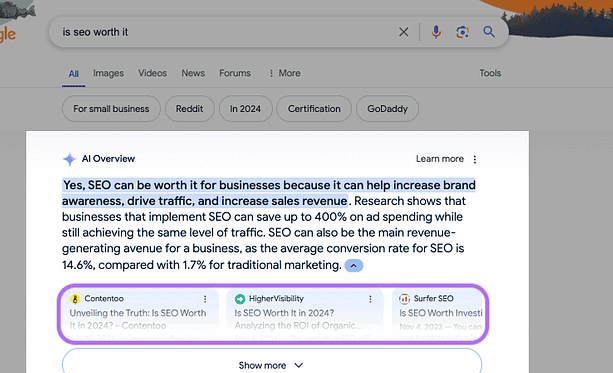
Task: Click the highlighted Yes, SEO can be worth it sentence
Action: coord(269,193)
